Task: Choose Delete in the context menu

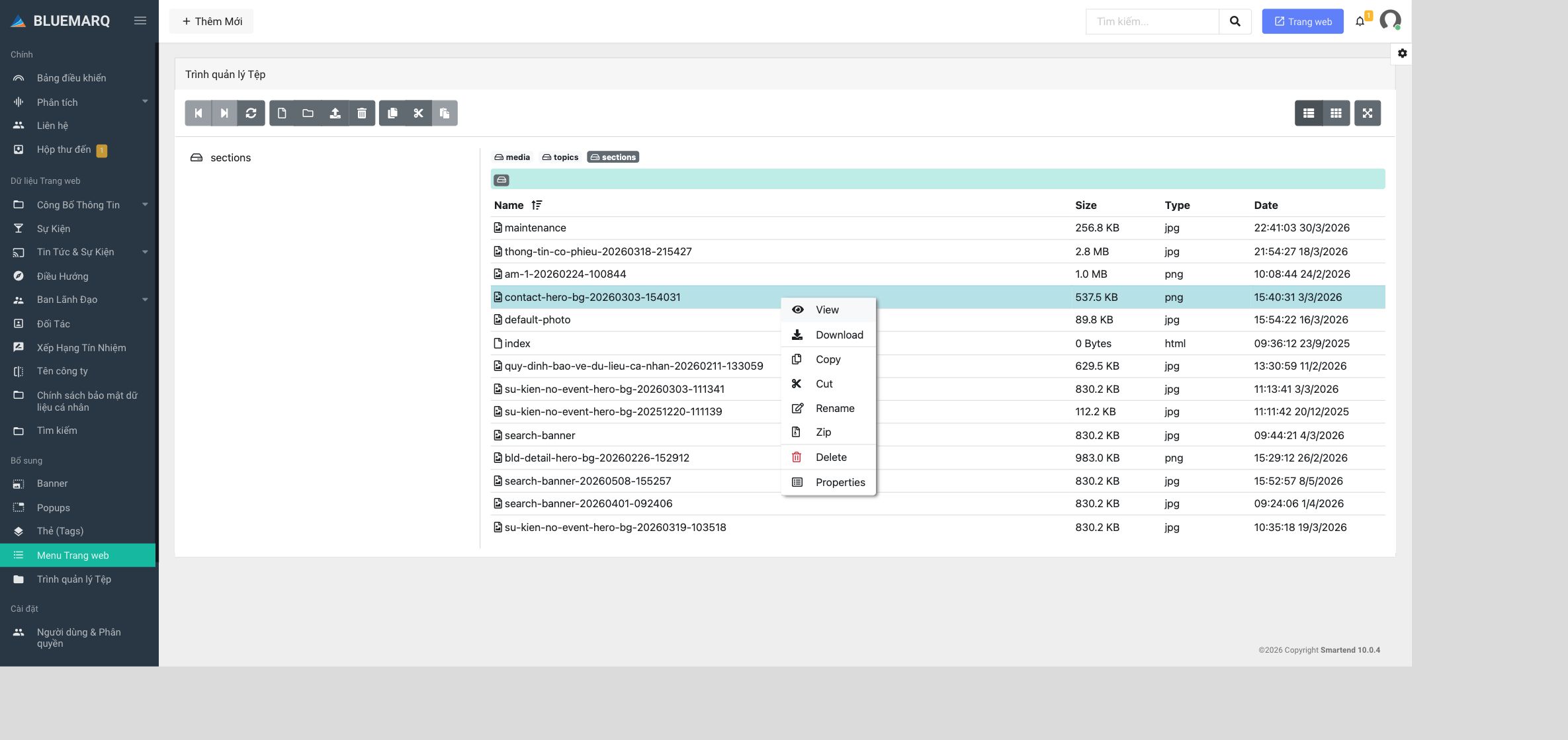Action: point(828,457)
